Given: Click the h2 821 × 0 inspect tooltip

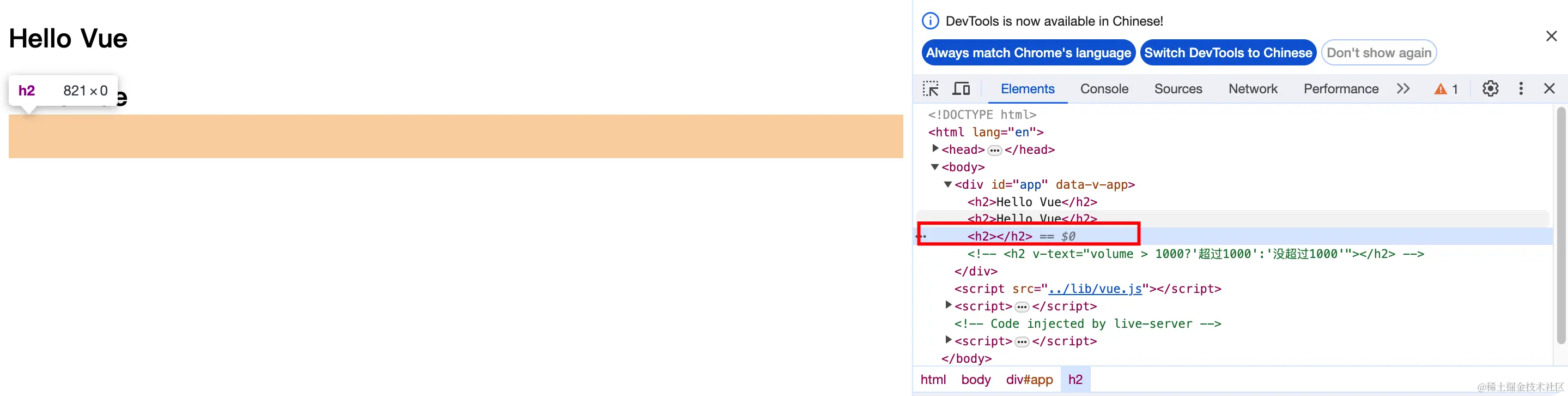Looking at the screenshot, I should [63, 91].
